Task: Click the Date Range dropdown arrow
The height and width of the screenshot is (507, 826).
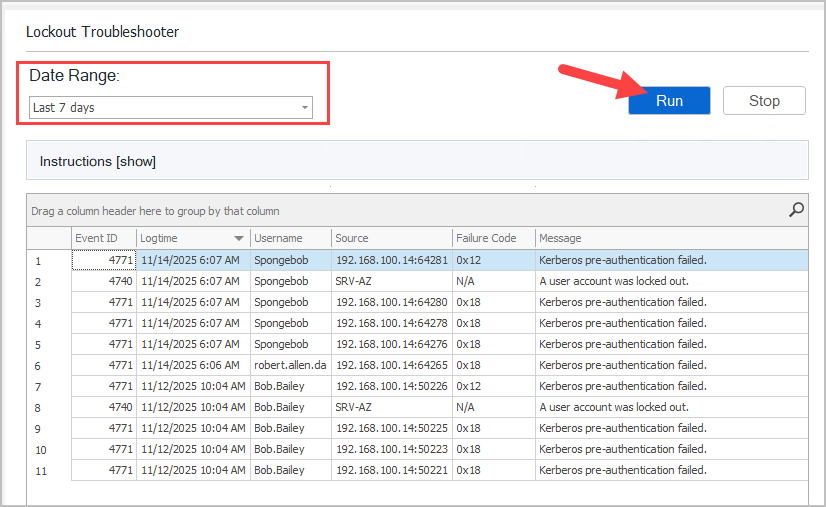Action: [x=304, y=108]
